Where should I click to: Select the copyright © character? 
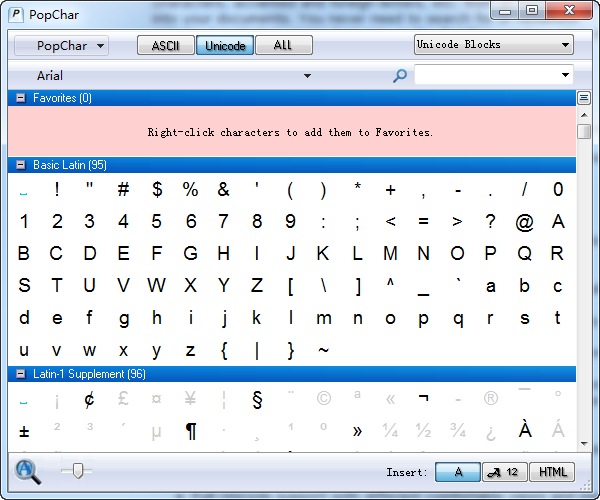(x=324, y=398)
